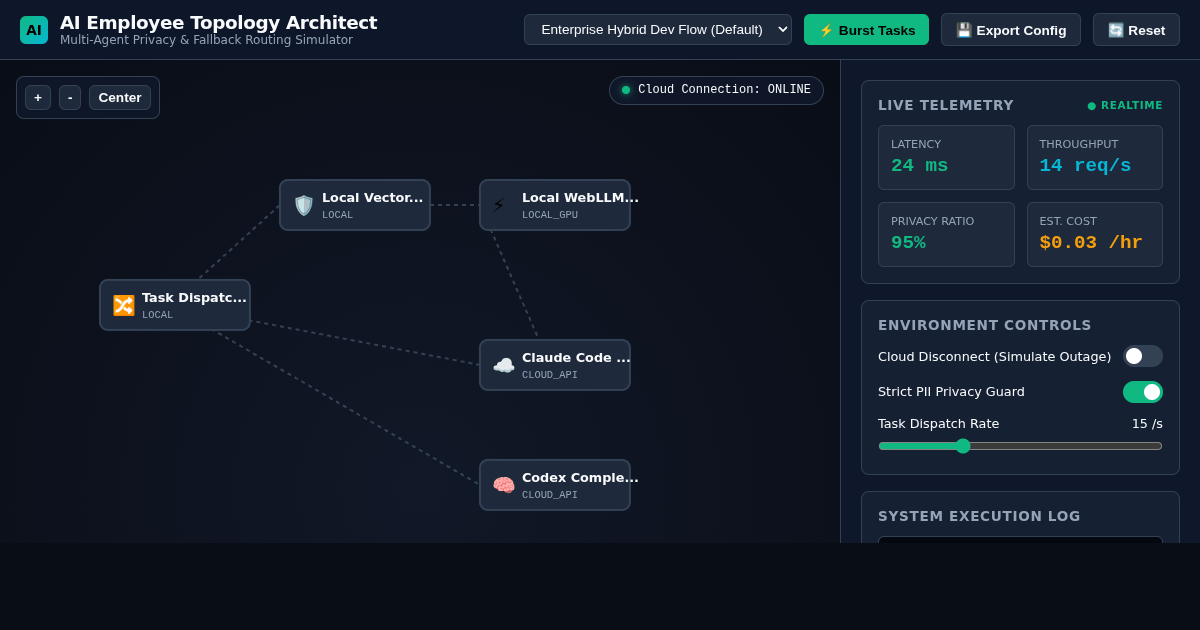Select the Claude Code cloud node card
The image size is (1200, 630).
[555, 365]
